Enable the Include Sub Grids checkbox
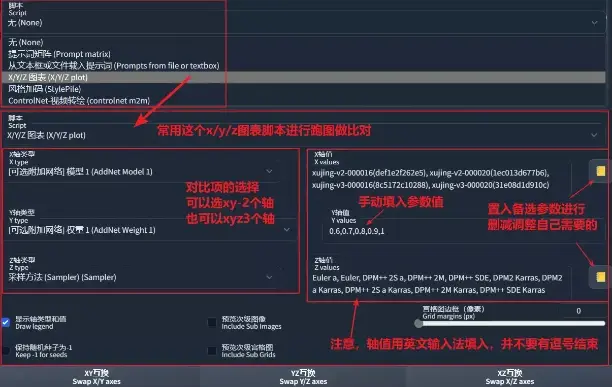This screenshot has width=612, height=387. point(212,350)
